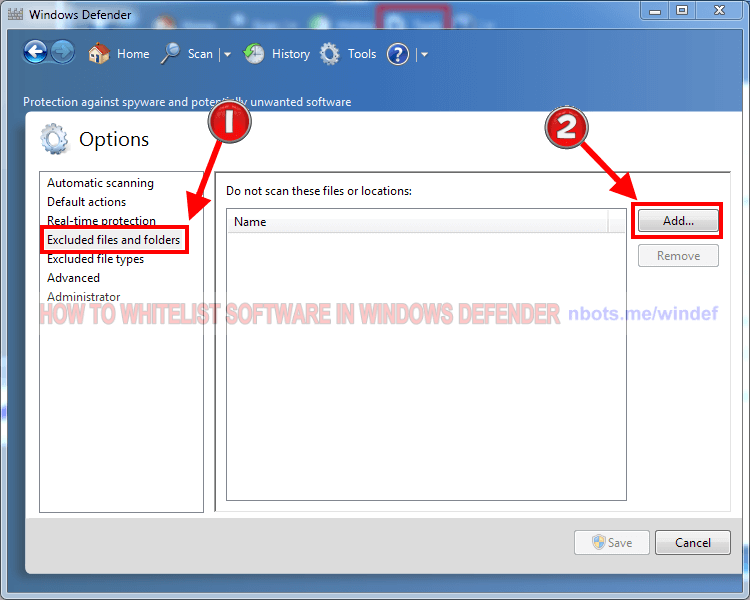750x600 pixels.
Task: Start a Scan from the toolbar label
Action: (x=200, y=54)
